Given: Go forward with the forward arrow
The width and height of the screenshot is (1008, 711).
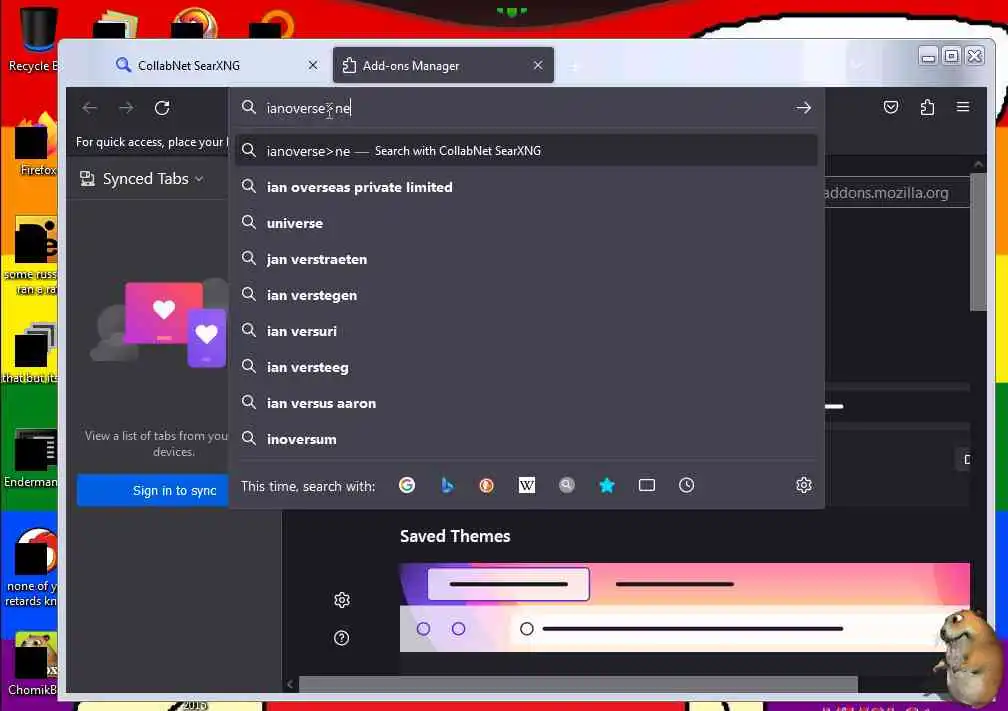Looking at the screenshot, I should click(x=126, y=108).
